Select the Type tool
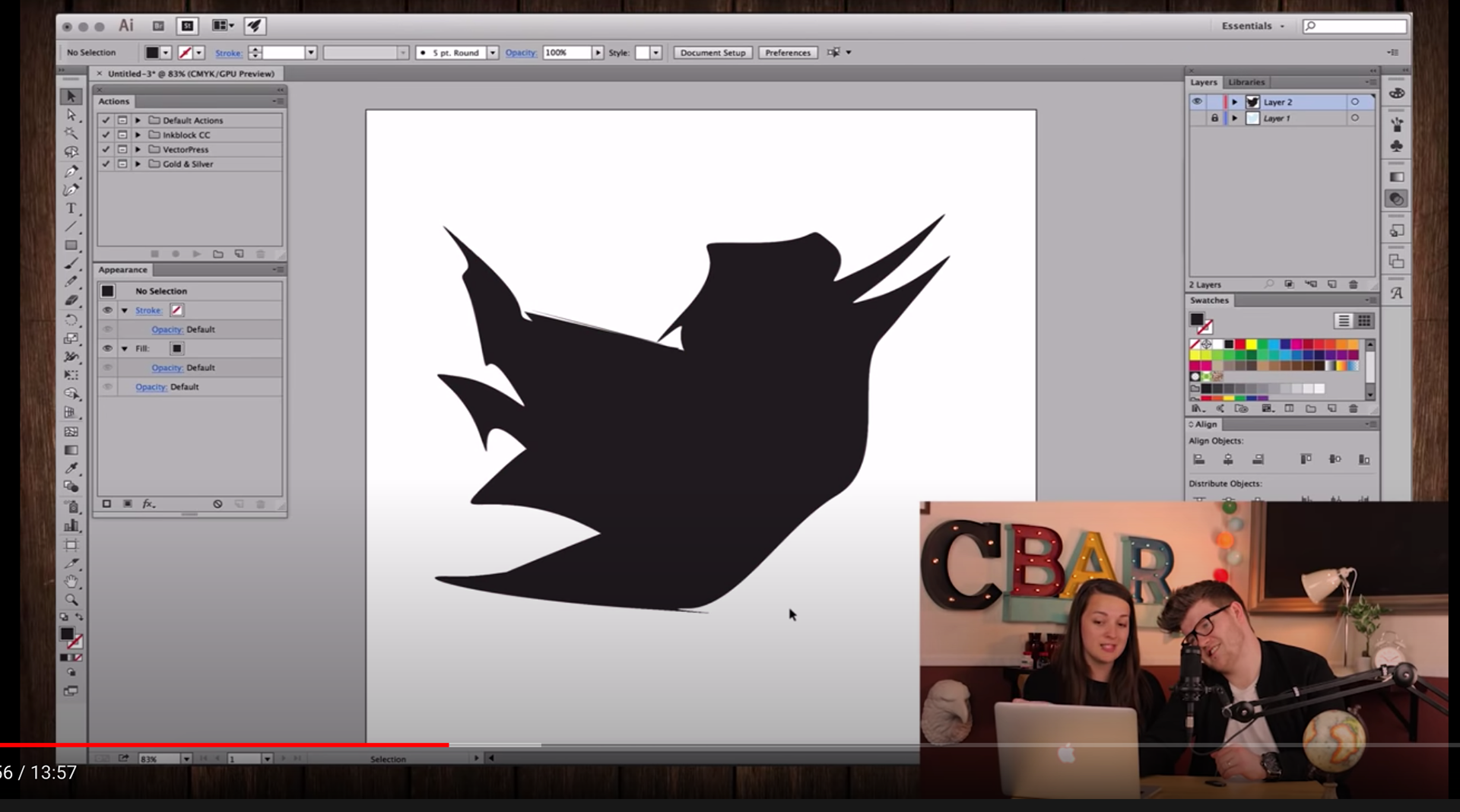This screenshot has height=812, width=1460. click(x=71, y=208)
